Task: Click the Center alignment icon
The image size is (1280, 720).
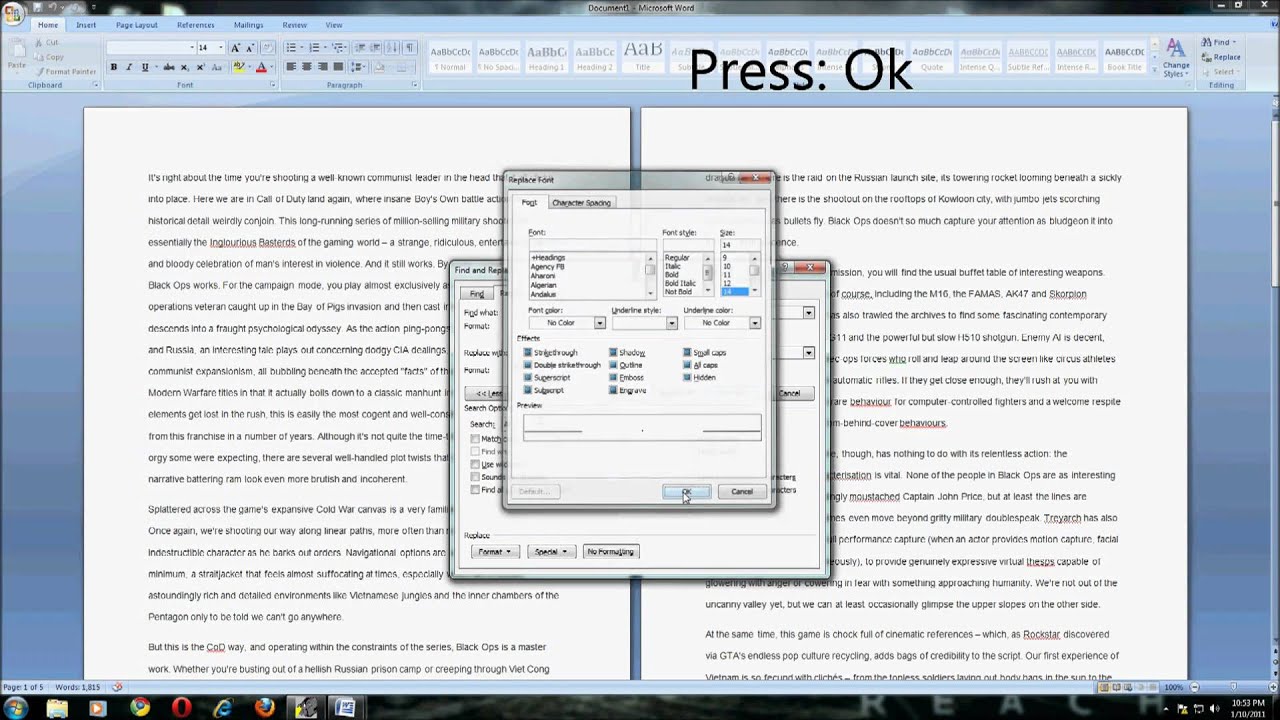Action: (306, 67)
